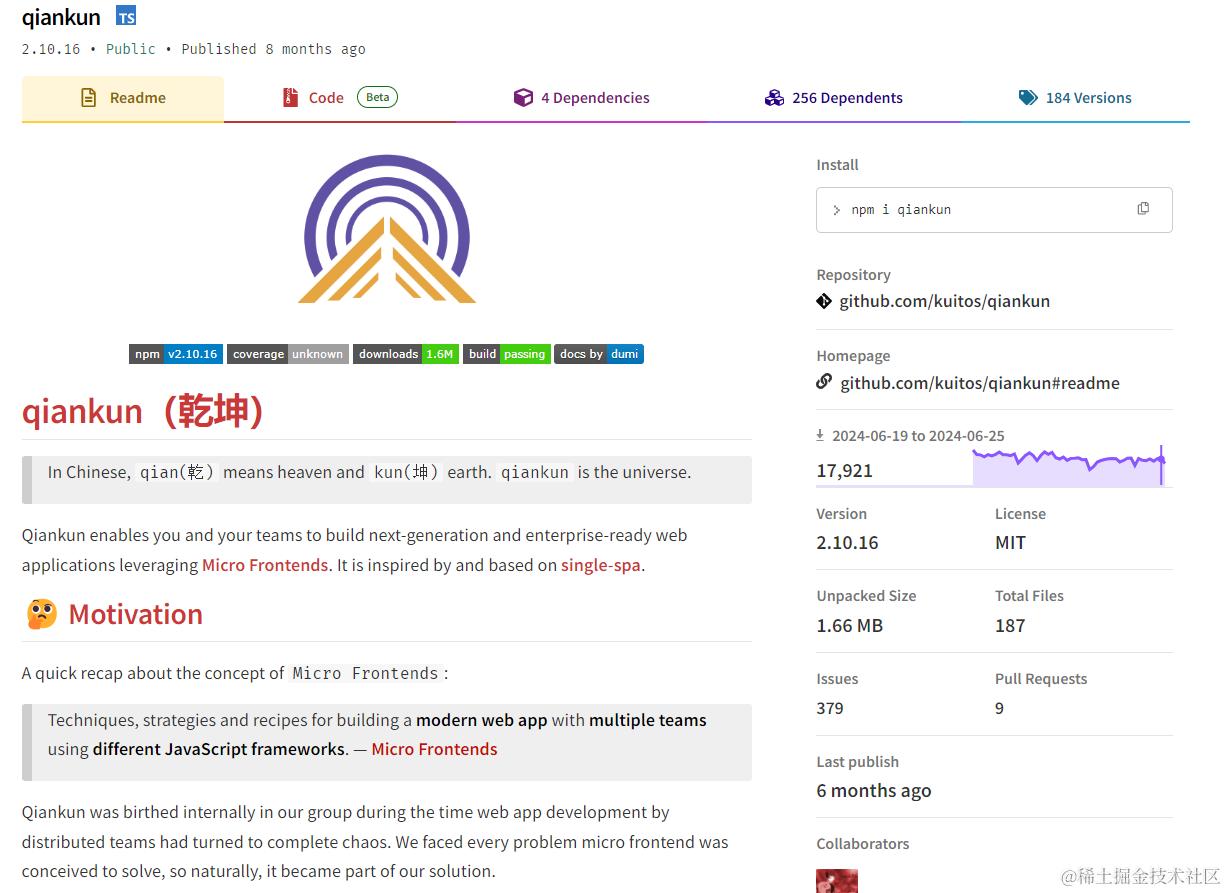Copy the npm i qiankun command

click(1143, 209)
